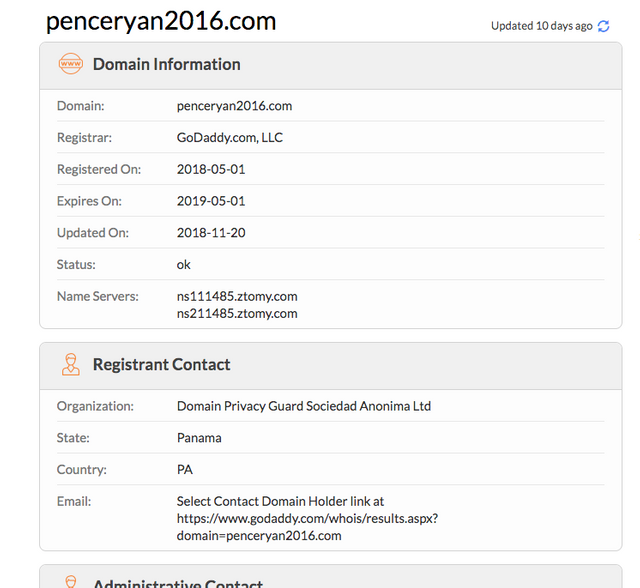The image size is (640, 588).
Task: Select the Registrant Contact section header
Action: [161, 365]
